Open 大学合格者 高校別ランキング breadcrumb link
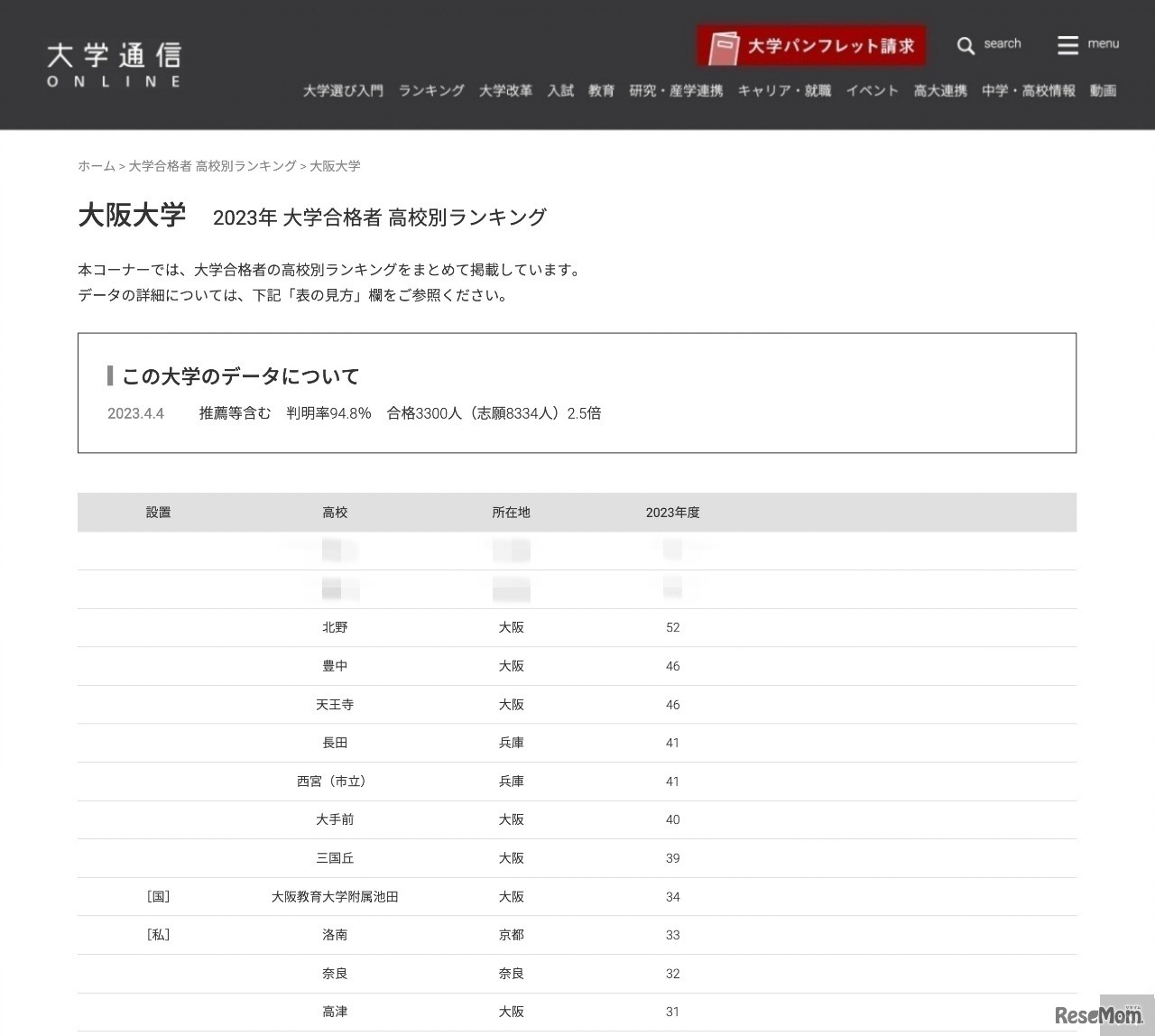The width and height of the screenshot is (1155, 1036). click(x=212, y=166)
